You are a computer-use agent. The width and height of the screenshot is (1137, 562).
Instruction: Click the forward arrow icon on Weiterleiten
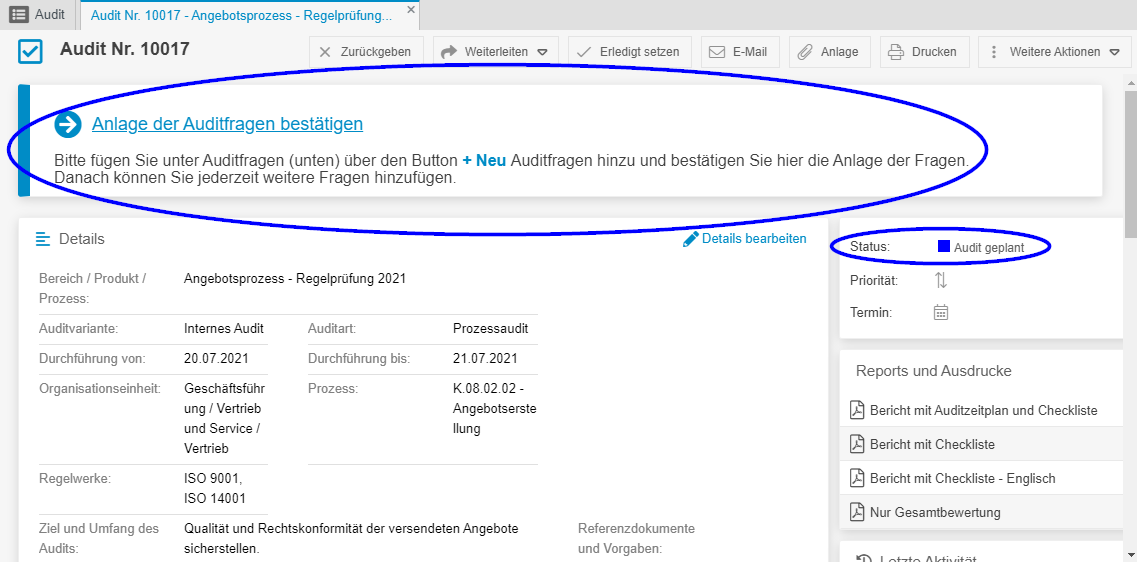pyautogui.click(x=450, y=51)
